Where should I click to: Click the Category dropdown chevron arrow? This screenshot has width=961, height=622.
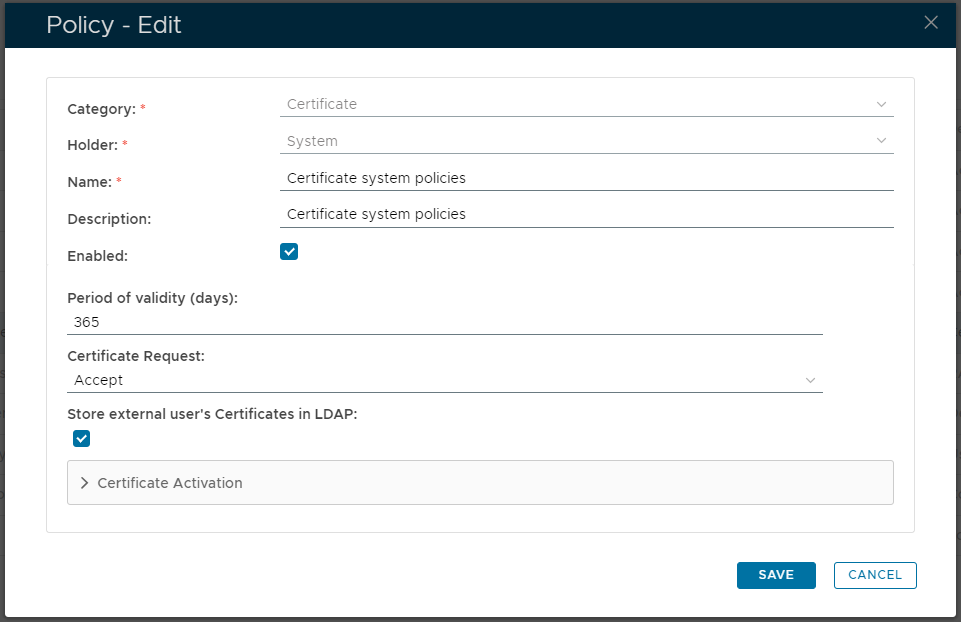[x=881, y=104]
